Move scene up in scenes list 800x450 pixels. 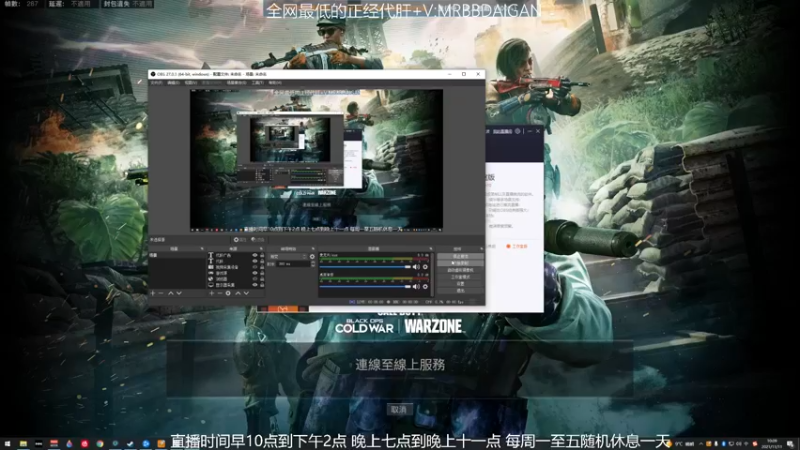click(x=171, y=293)
